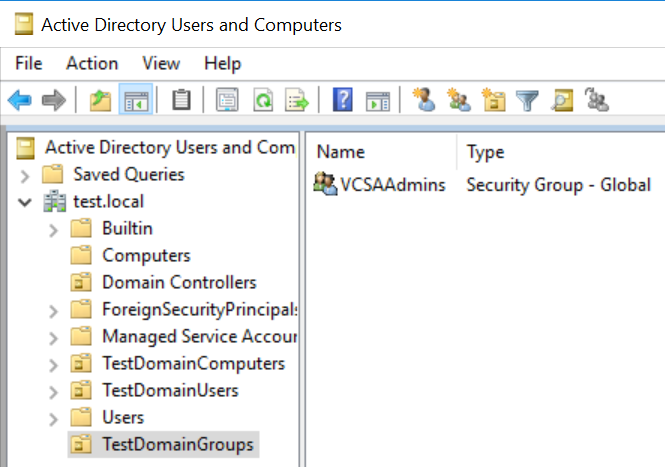Image resolution: width=665 pixels, height=467 pixels.
Task: Select Saved Queries in tree
Action: (x=129, y=174)
